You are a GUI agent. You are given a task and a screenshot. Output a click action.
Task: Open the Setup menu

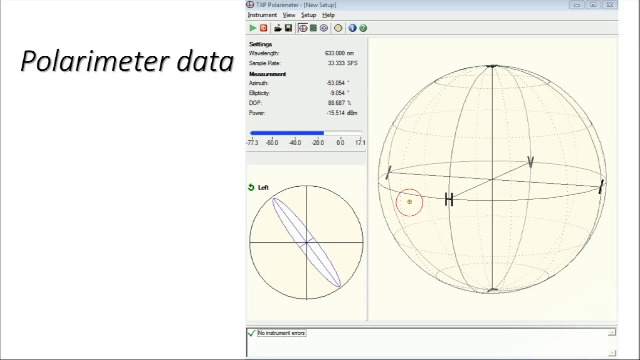309,15
